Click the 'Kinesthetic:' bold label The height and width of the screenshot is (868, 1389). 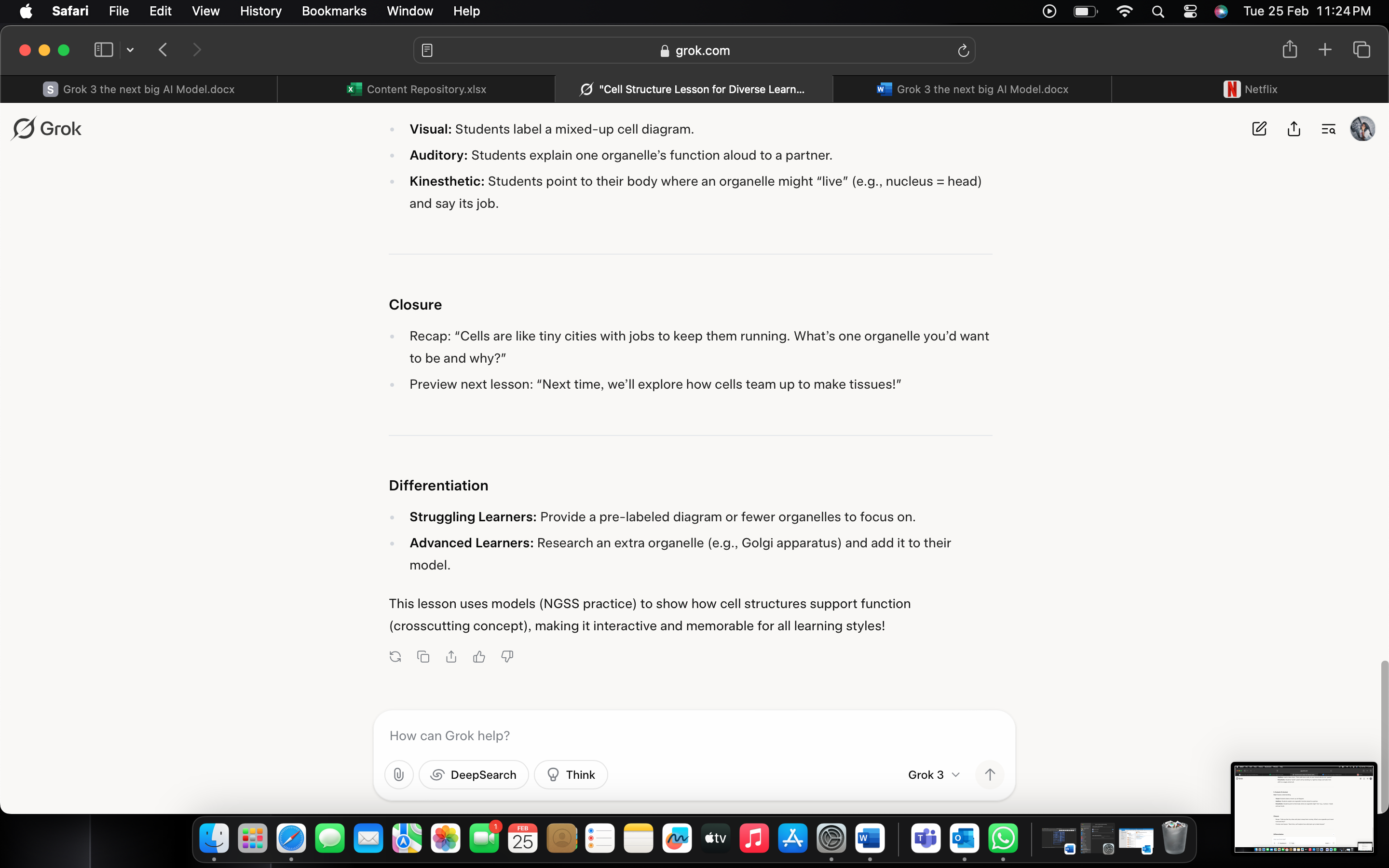pos(447,181)
